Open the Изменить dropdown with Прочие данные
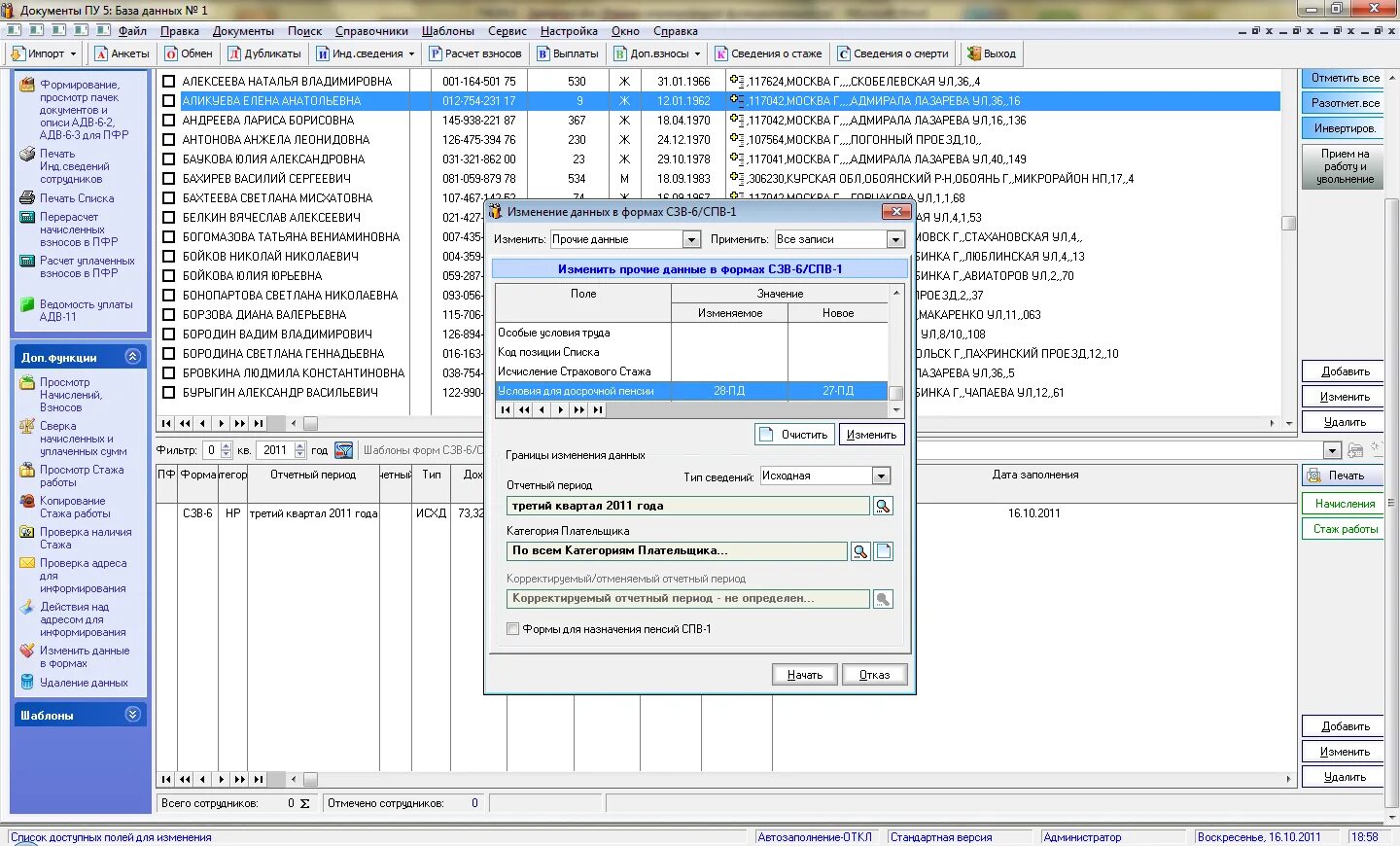The image size is (1400, 846). tap(691, 239)
